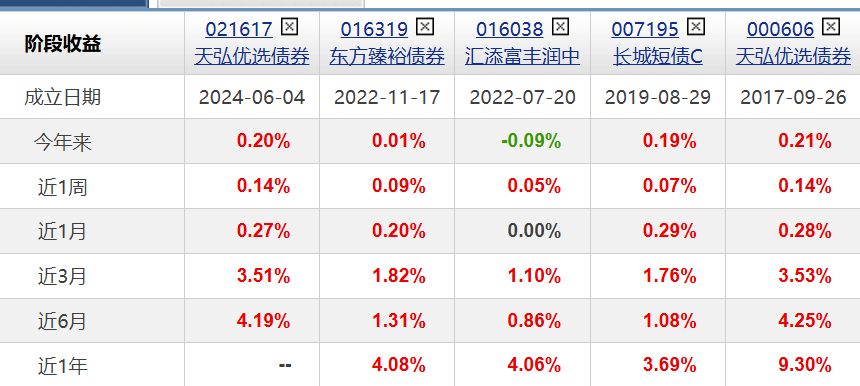Click the X icon beside code 016038

pos(560,26)
